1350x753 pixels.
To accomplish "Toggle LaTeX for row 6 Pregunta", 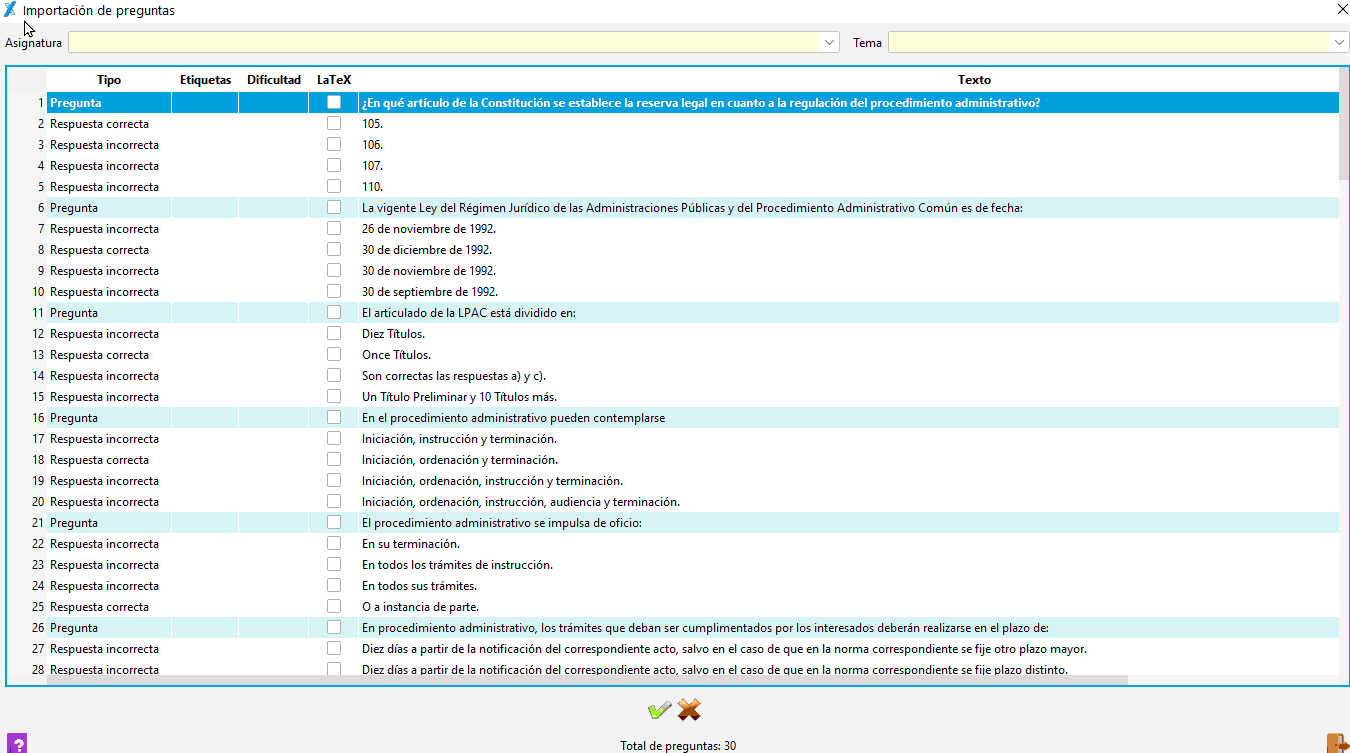I will (x=334, y=207).
